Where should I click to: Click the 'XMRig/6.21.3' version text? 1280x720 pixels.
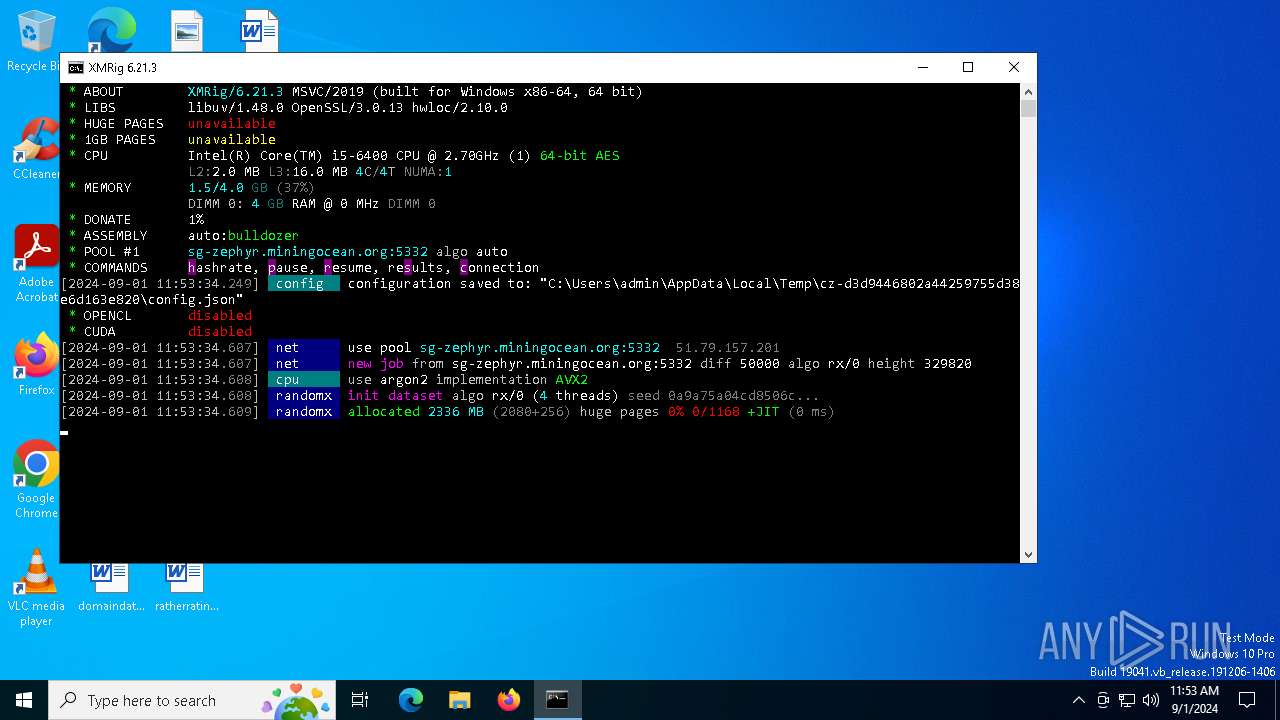point(236,91)
